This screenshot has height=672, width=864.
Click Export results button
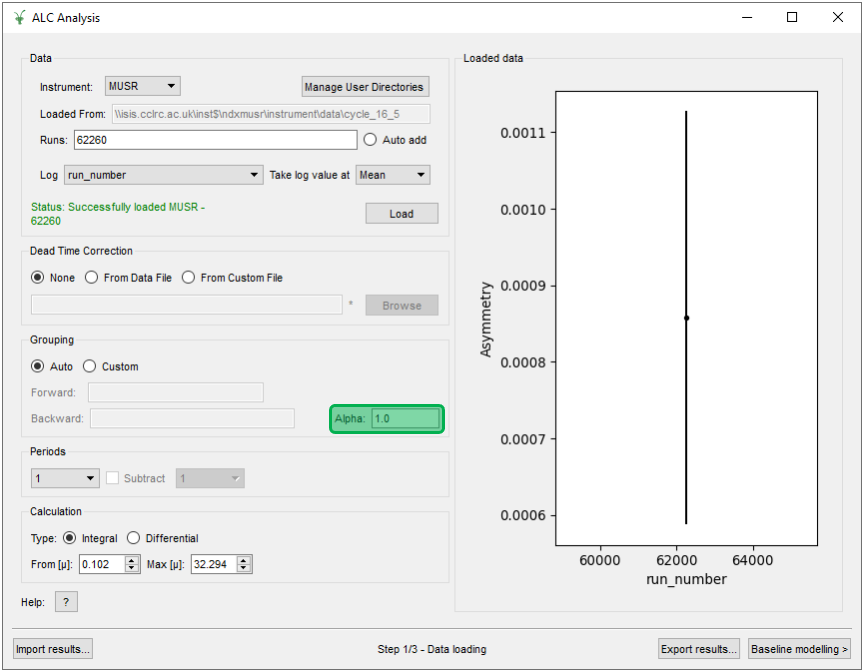[x=699, y=649]
